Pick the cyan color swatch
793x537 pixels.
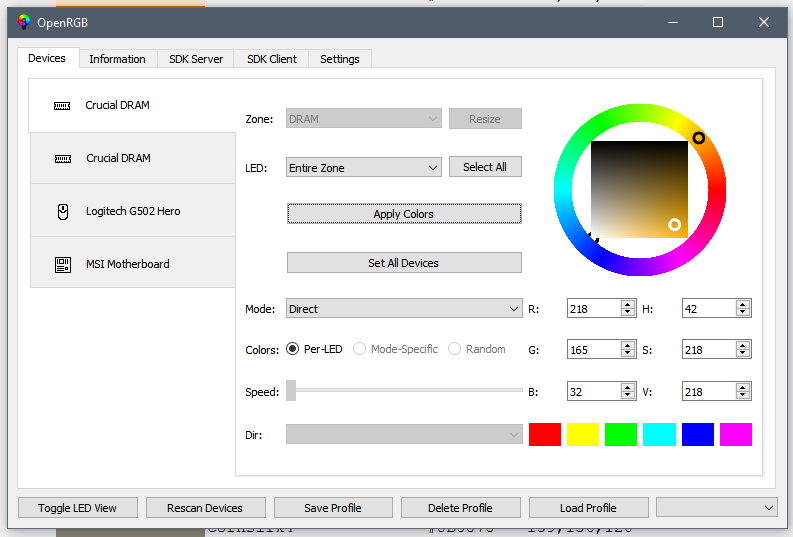coord(659,434)
